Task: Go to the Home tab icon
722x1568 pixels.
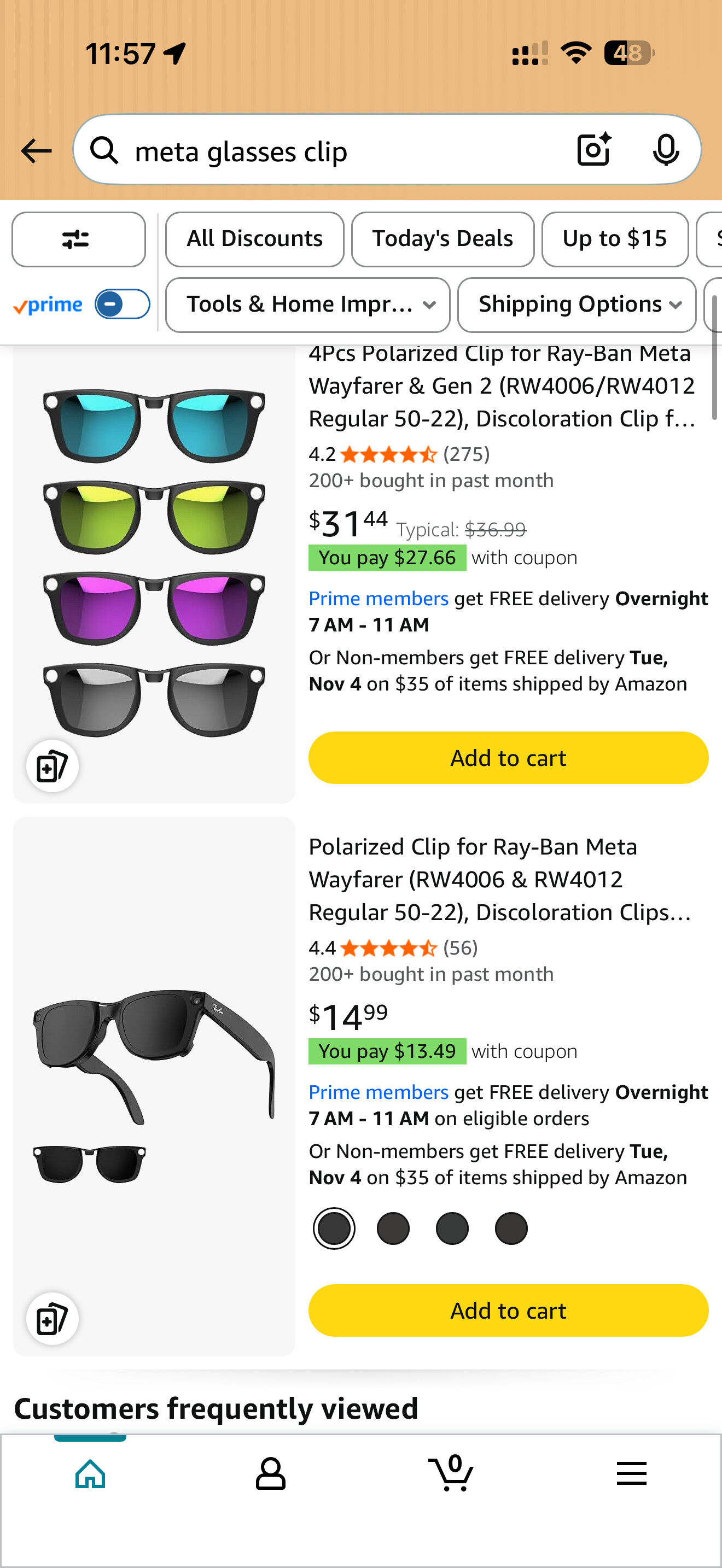Action: [x=90, y=1473]
